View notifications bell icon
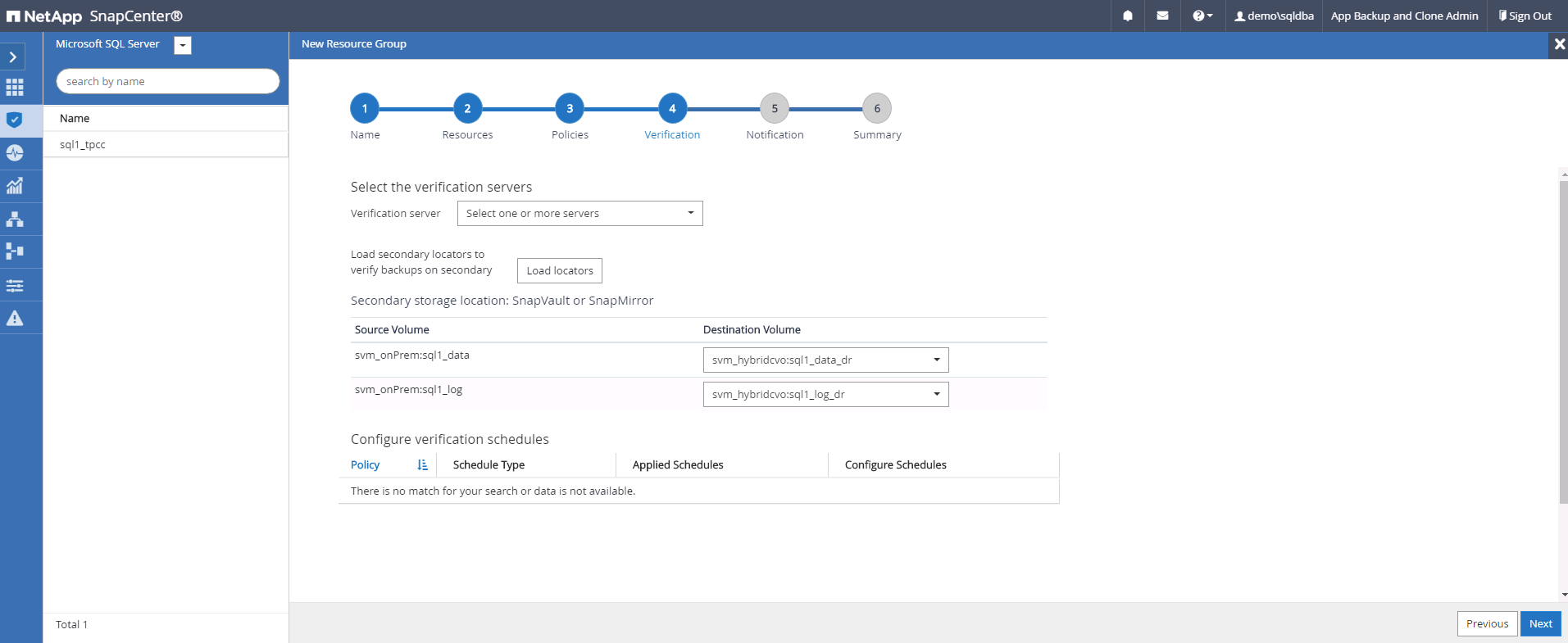1568x643 pixels. point(1128,16)
